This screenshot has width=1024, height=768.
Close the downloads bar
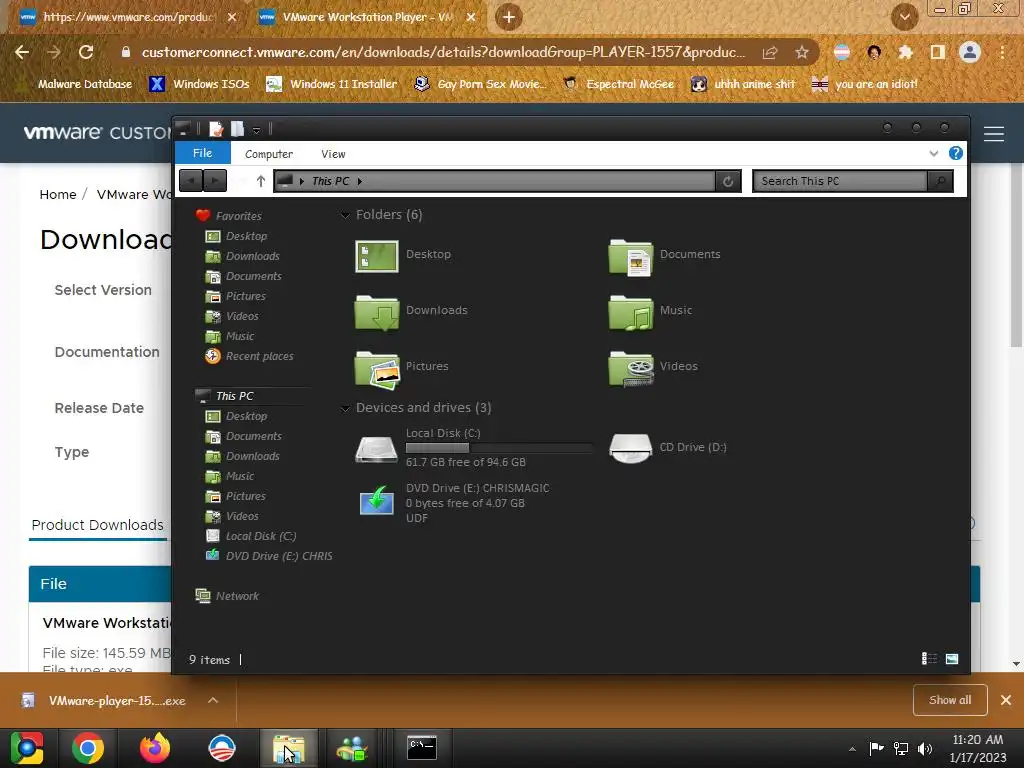[1006, 700]
